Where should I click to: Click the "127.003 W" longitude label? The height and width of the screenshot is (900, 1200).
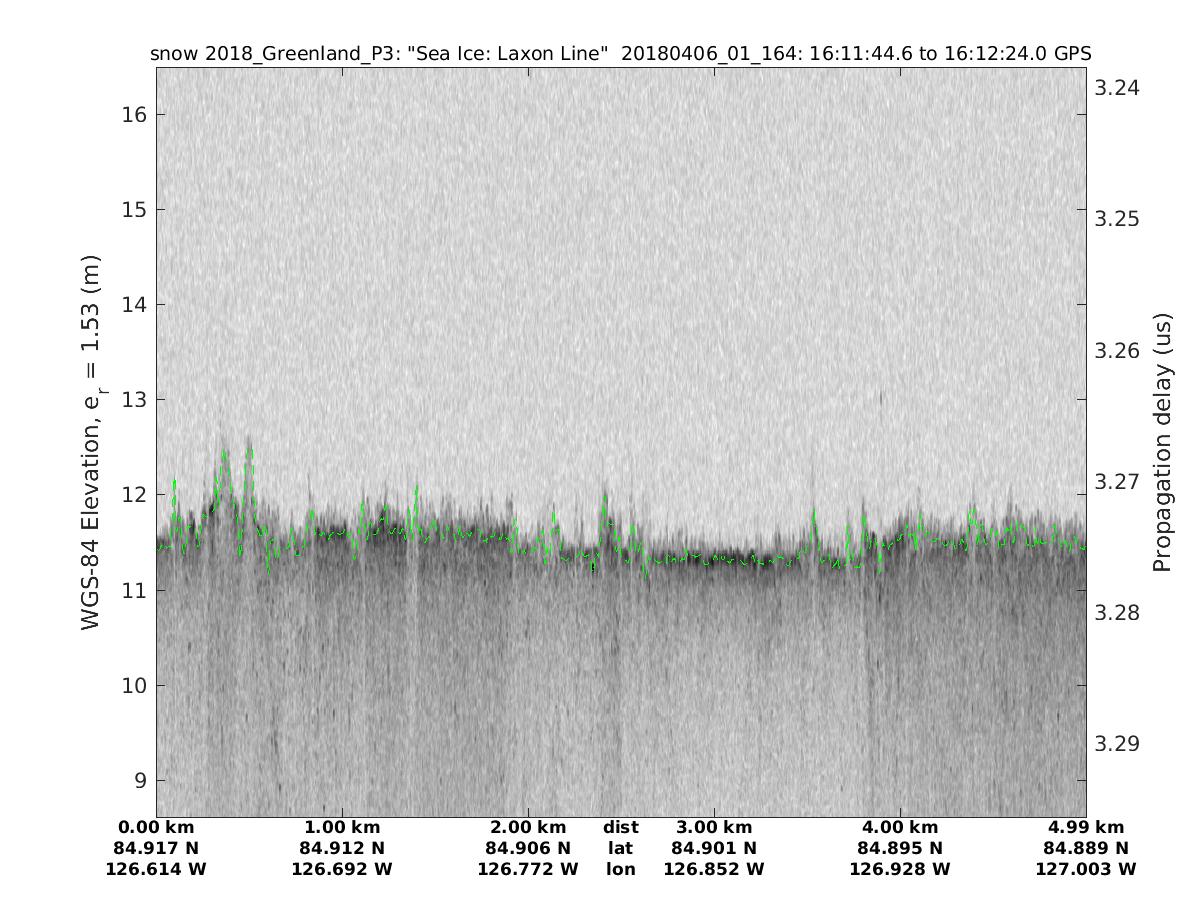[1086, 870]
